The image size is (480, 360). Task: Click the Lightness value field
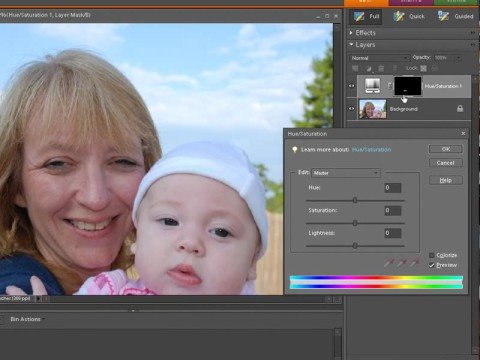point(393,233)
